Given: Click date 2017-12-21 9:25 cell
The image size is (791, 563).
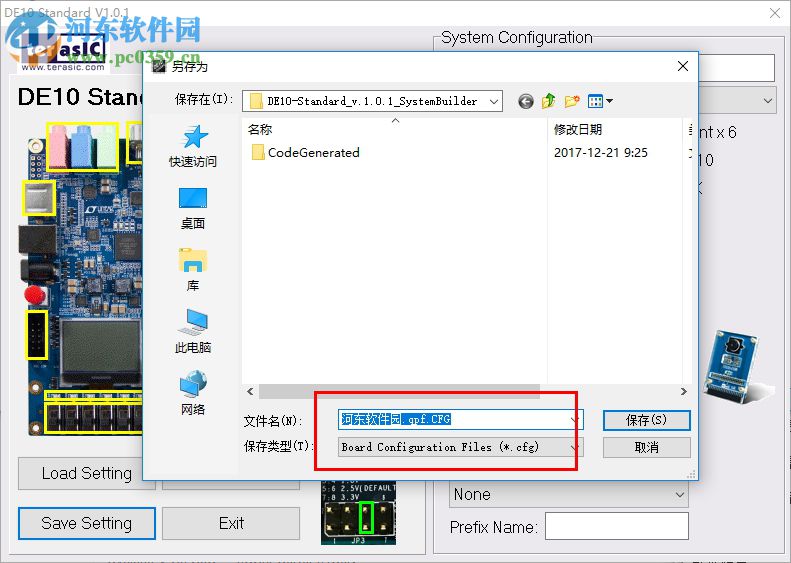Looking at the screenshot, I should (600, 152).
